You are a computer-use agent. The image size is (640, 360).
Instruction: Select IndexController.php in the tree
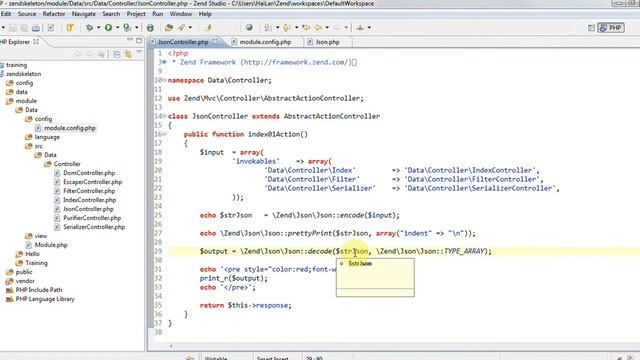pyautogui.click(x=89, y=200)
